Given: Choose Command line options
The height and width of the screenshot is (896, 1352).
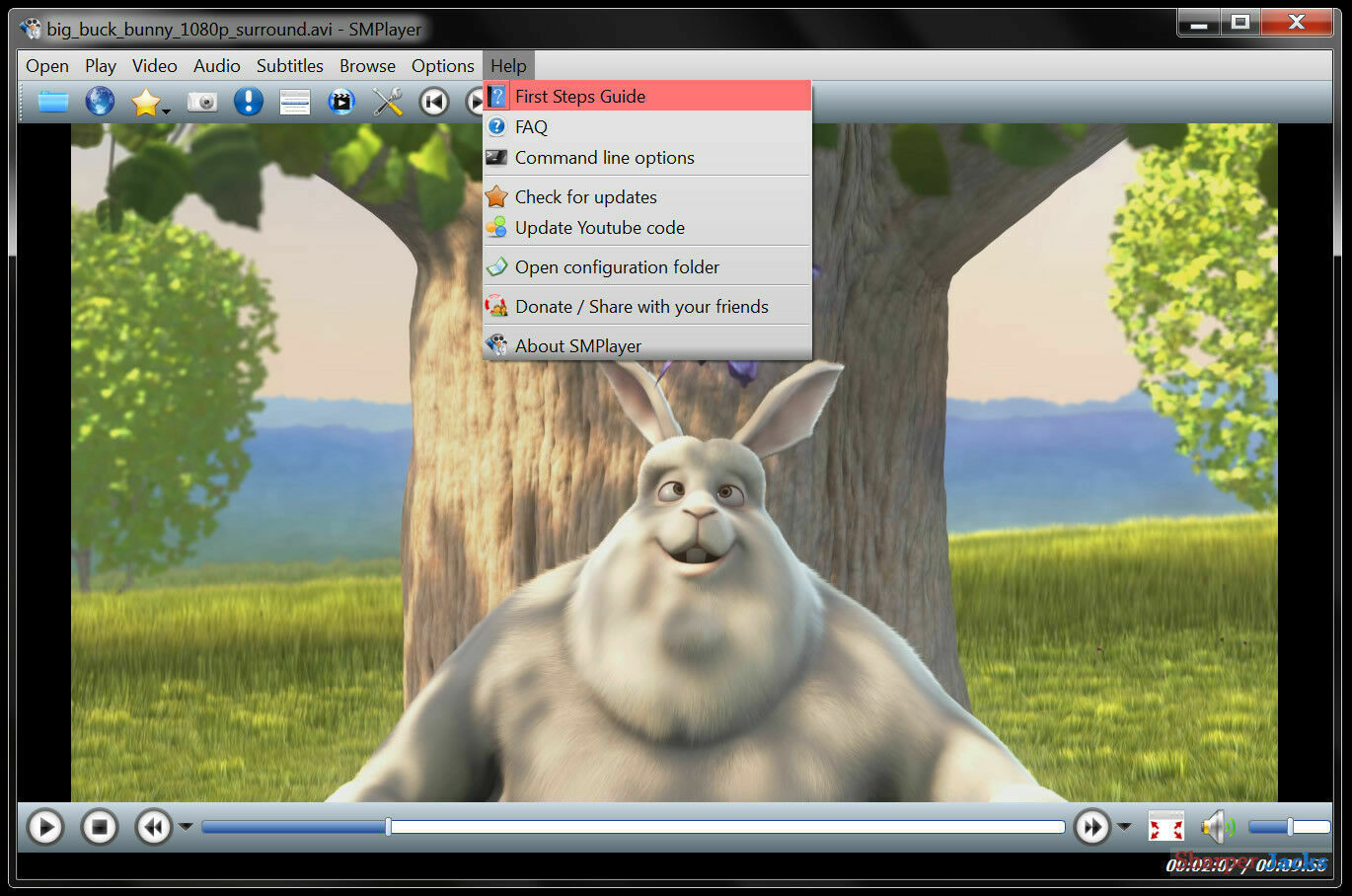Looking at the screenshot, I should click(x=647, y=157).
